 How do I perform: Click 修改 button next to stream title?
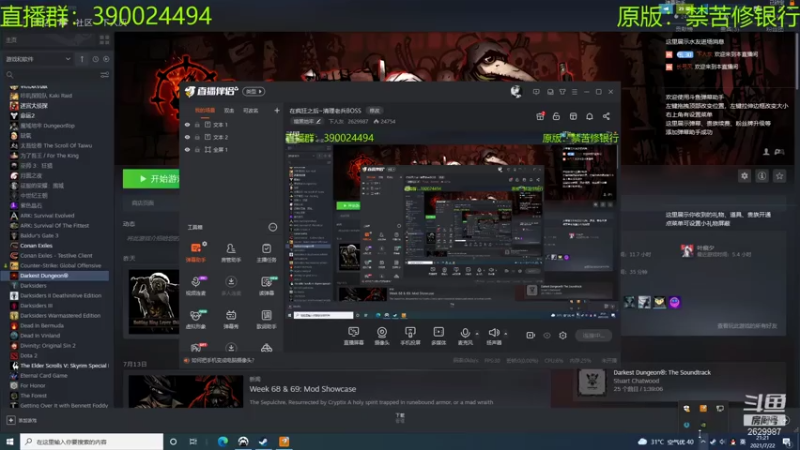tap(374, 111)
